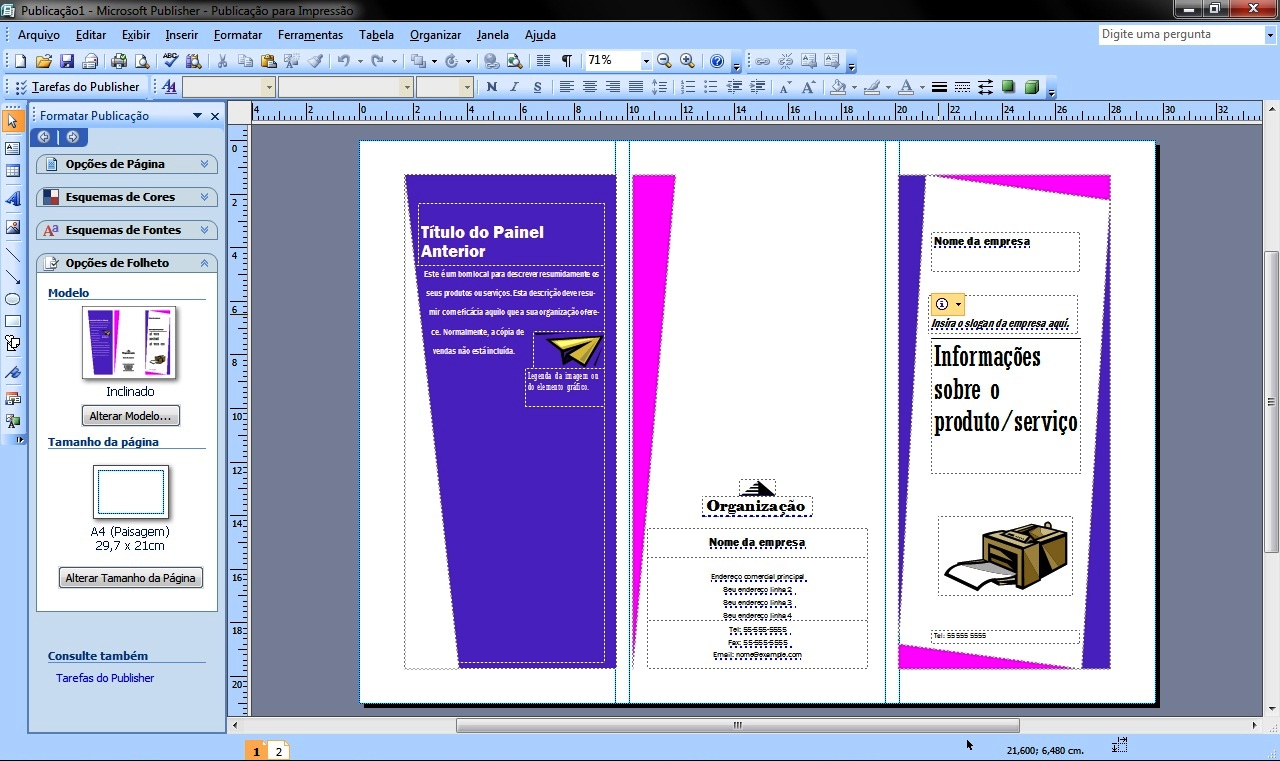
Task: Select the Oval shape tool
Action: [13, 299]
